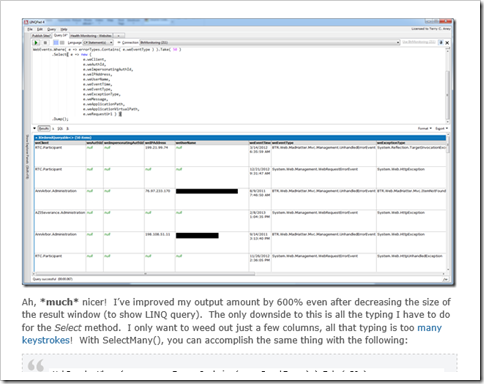Click the Results button in output pane
This screenshot has height=384, width=484.
pyautogui.click(x=44, y=128)
